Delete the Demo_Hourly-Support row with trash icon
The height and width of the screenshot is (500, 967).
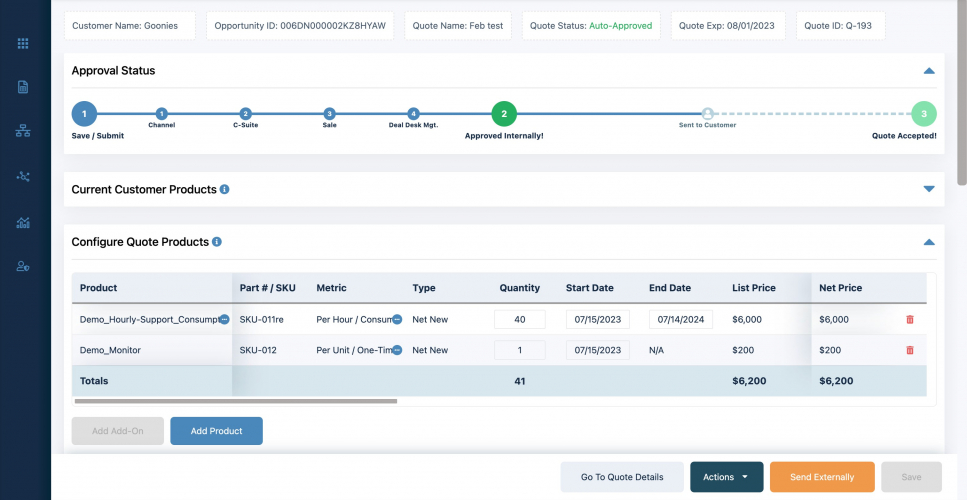[910, 319]
